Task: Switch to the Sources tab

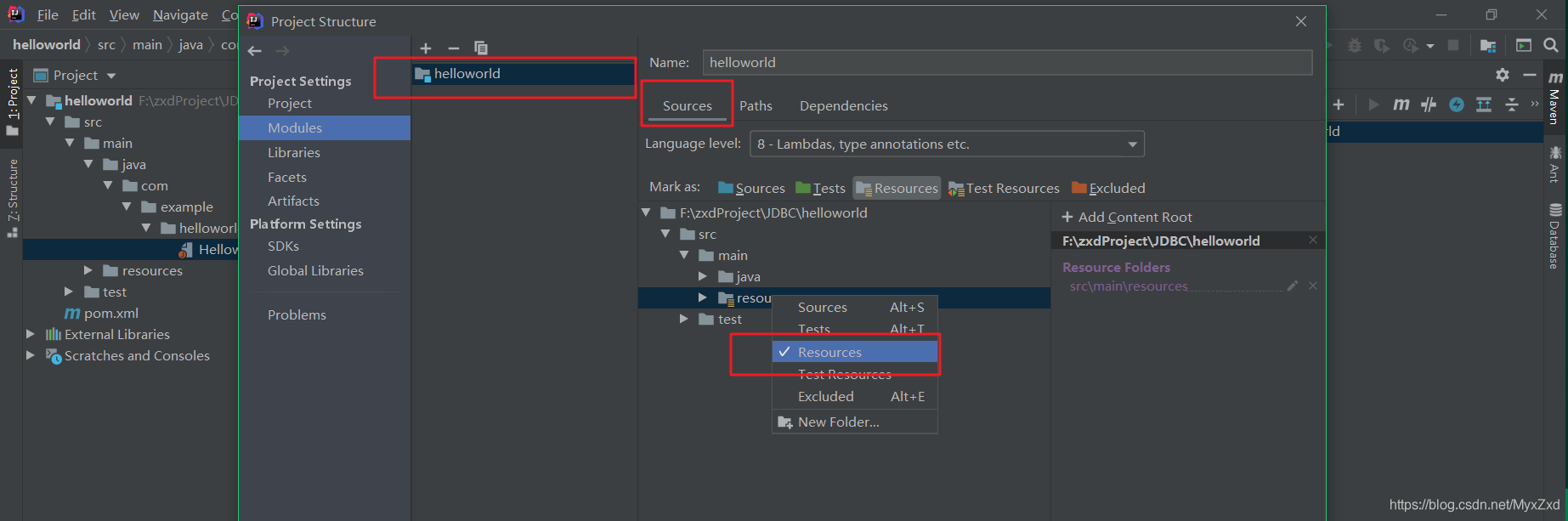Action: pyautogui.click(x=687, y=105)
